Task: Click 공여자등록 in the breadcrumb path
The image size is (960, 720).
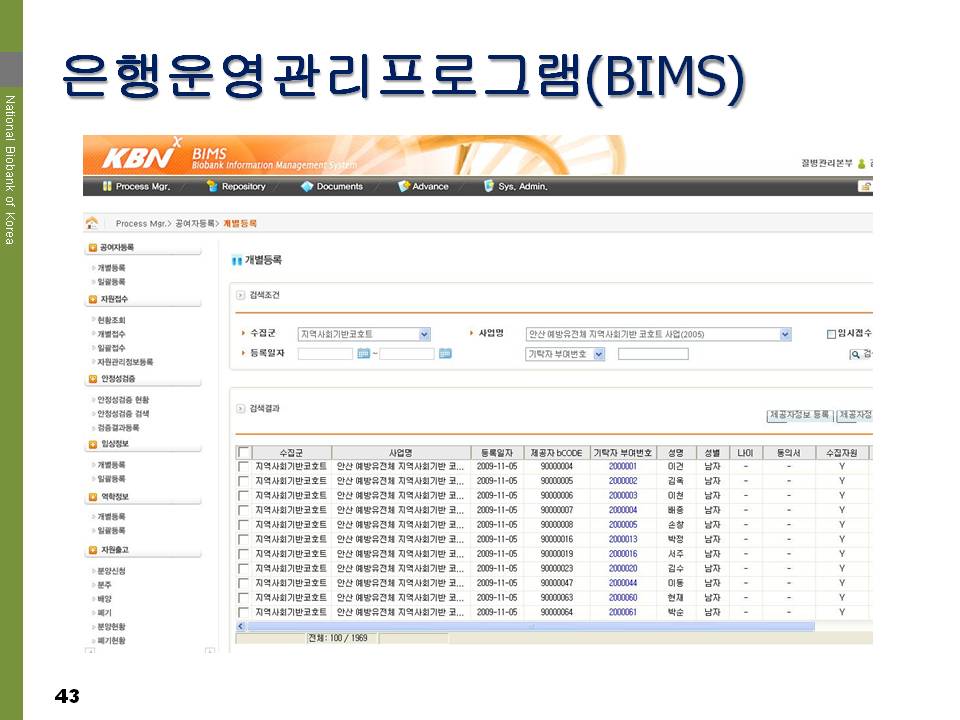Action: 195,223
